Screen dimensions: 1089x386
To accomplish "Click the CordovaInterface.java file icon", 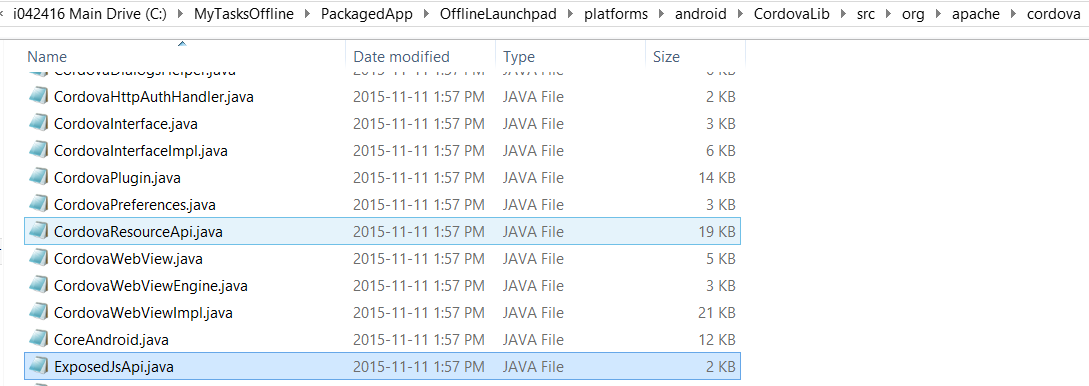I will pos(38,123).
